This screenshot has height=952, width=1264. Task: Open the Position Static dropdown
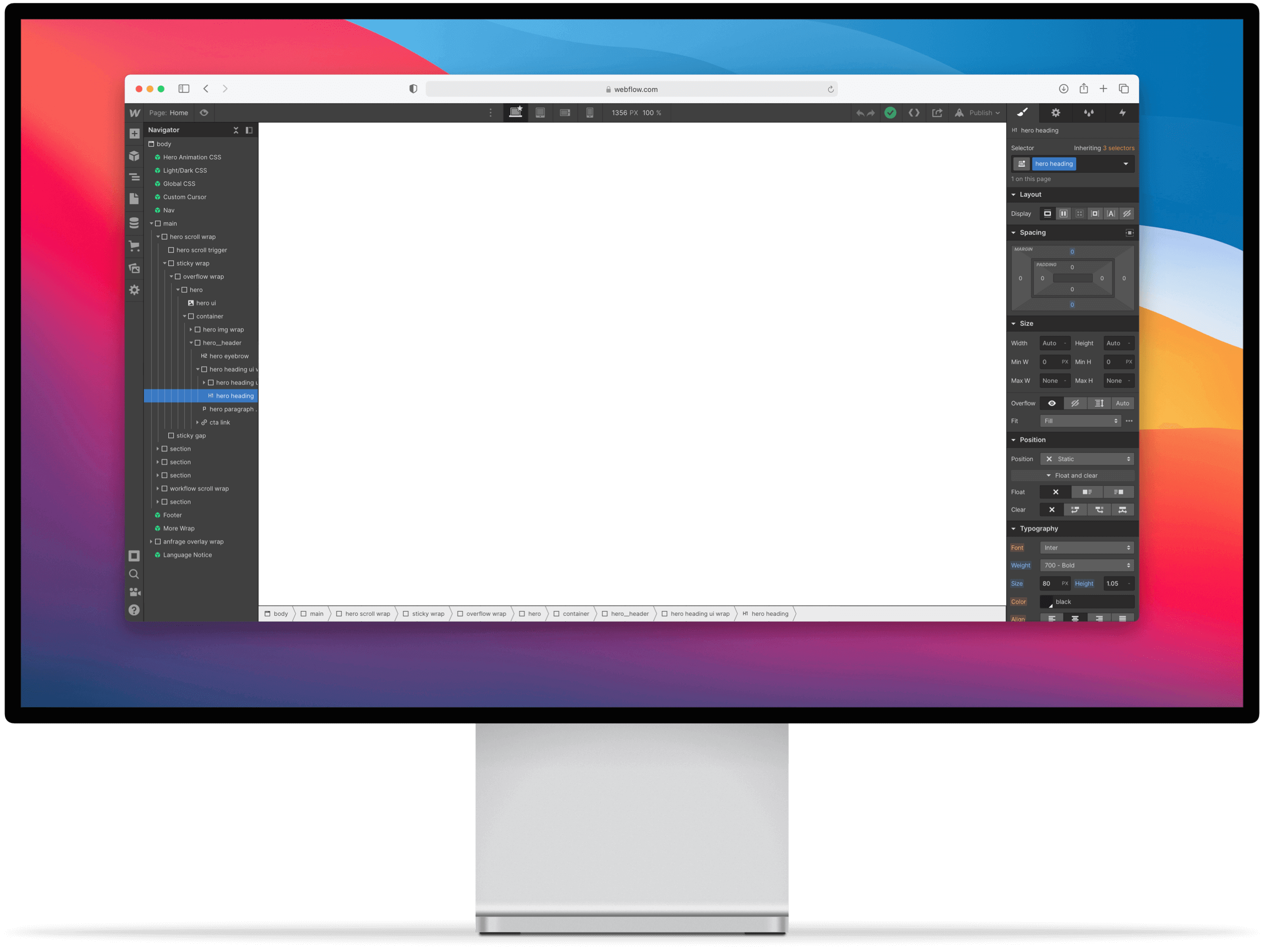(x=1086, y=459)
